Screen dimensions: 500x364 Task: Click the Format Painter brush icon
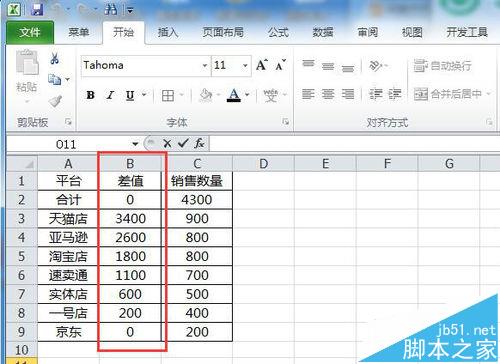(55, 101)
